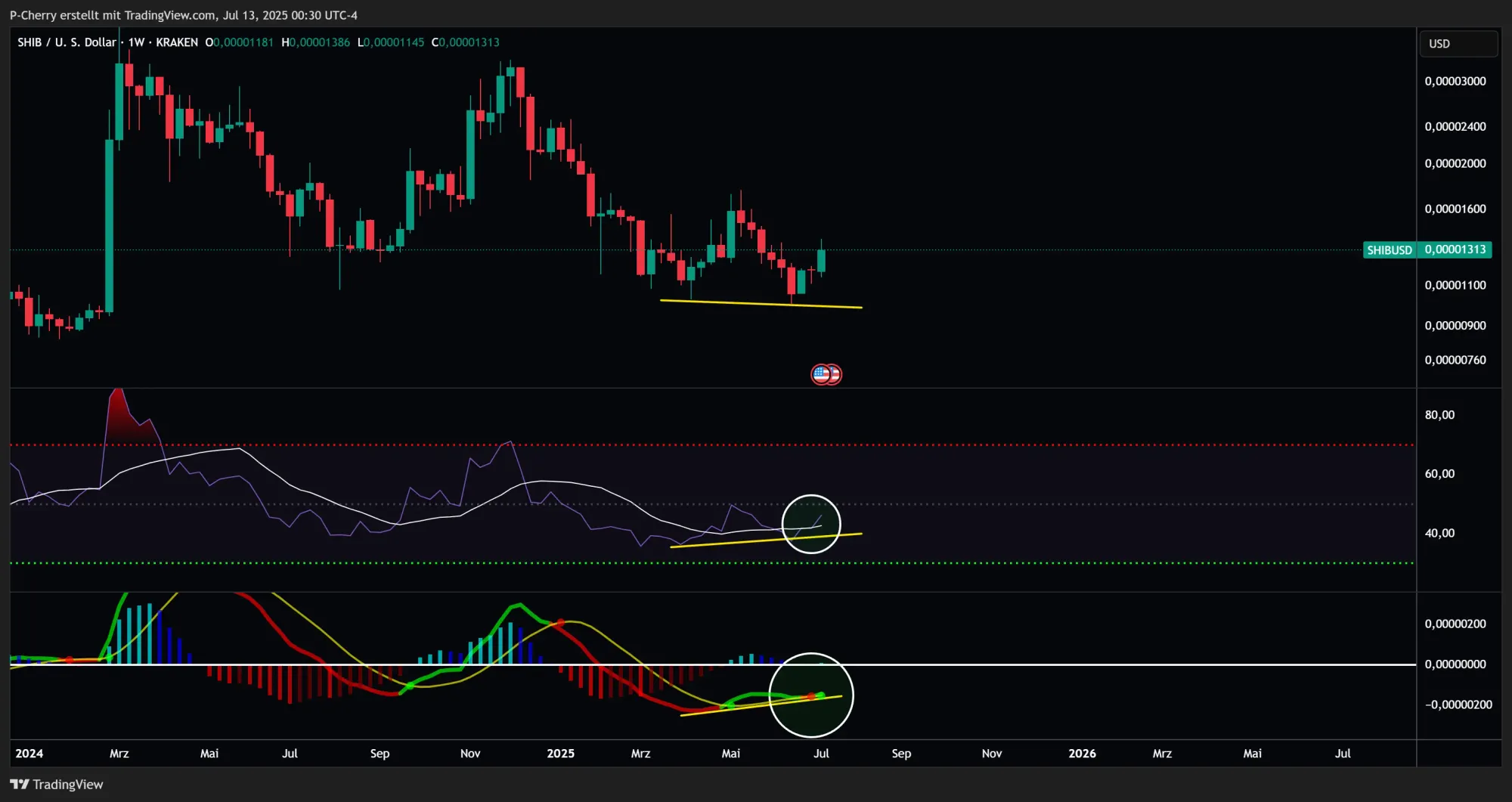Click the high value H0,00001386
Viewport: 1512px width, 802px height.
point(316,42)
